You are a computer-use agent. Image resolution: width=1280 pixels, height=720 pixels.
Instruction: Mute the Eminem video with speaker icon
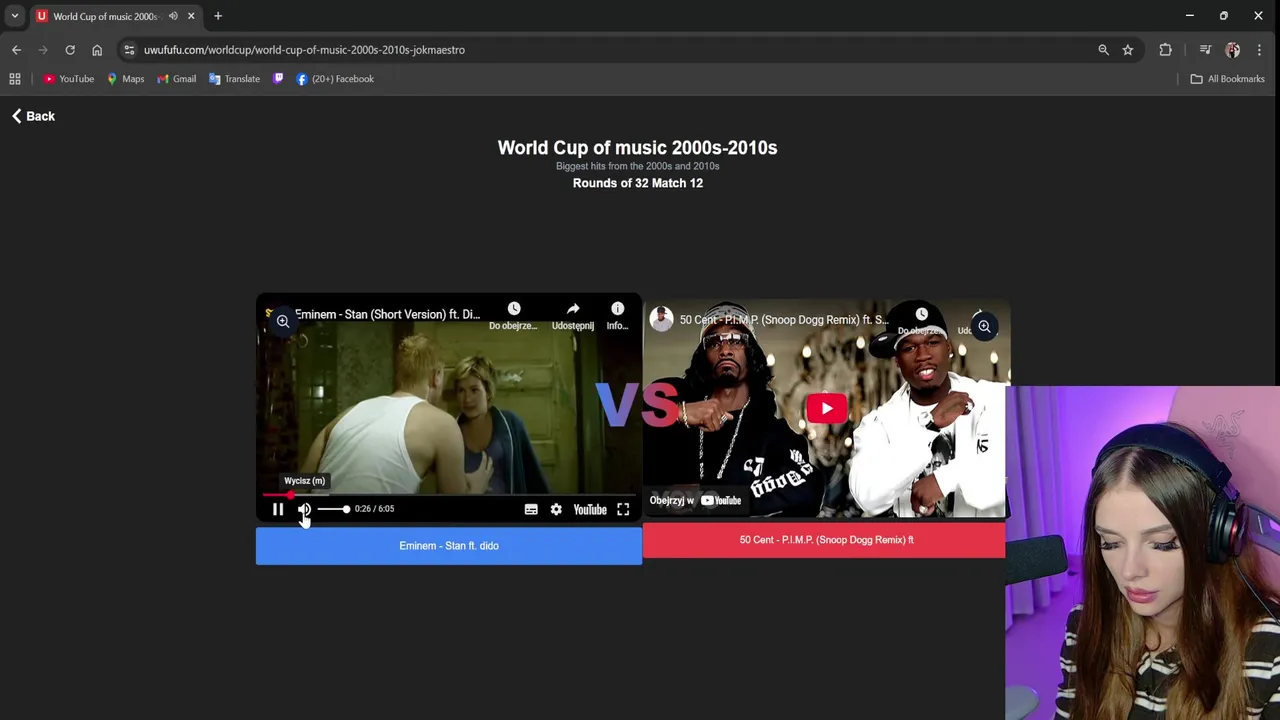304,509
